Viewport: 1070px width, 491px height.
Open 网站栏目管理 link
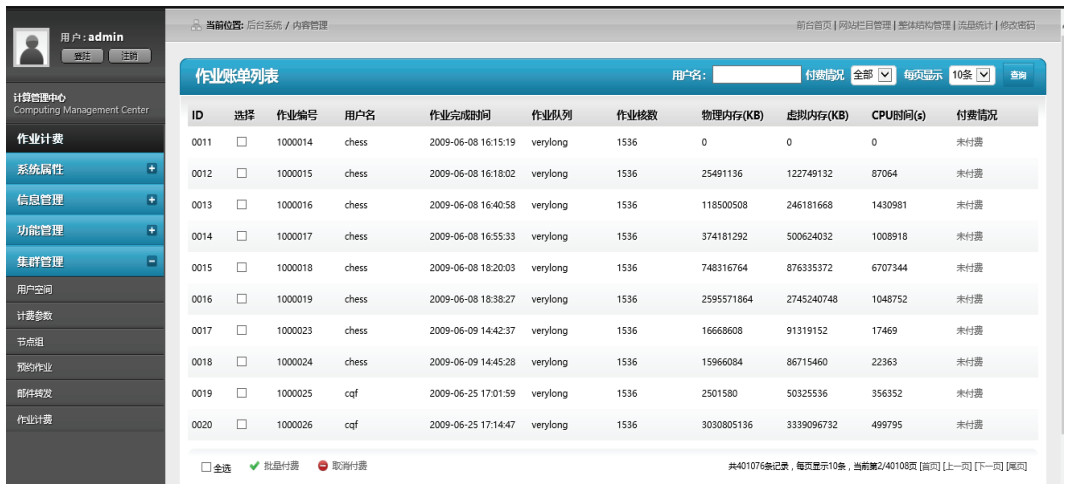865,25
